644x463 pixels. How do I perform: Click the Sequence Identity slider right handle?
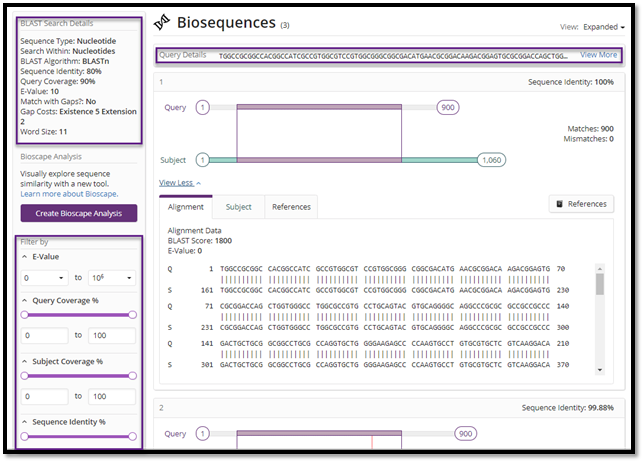pos(132,436)
